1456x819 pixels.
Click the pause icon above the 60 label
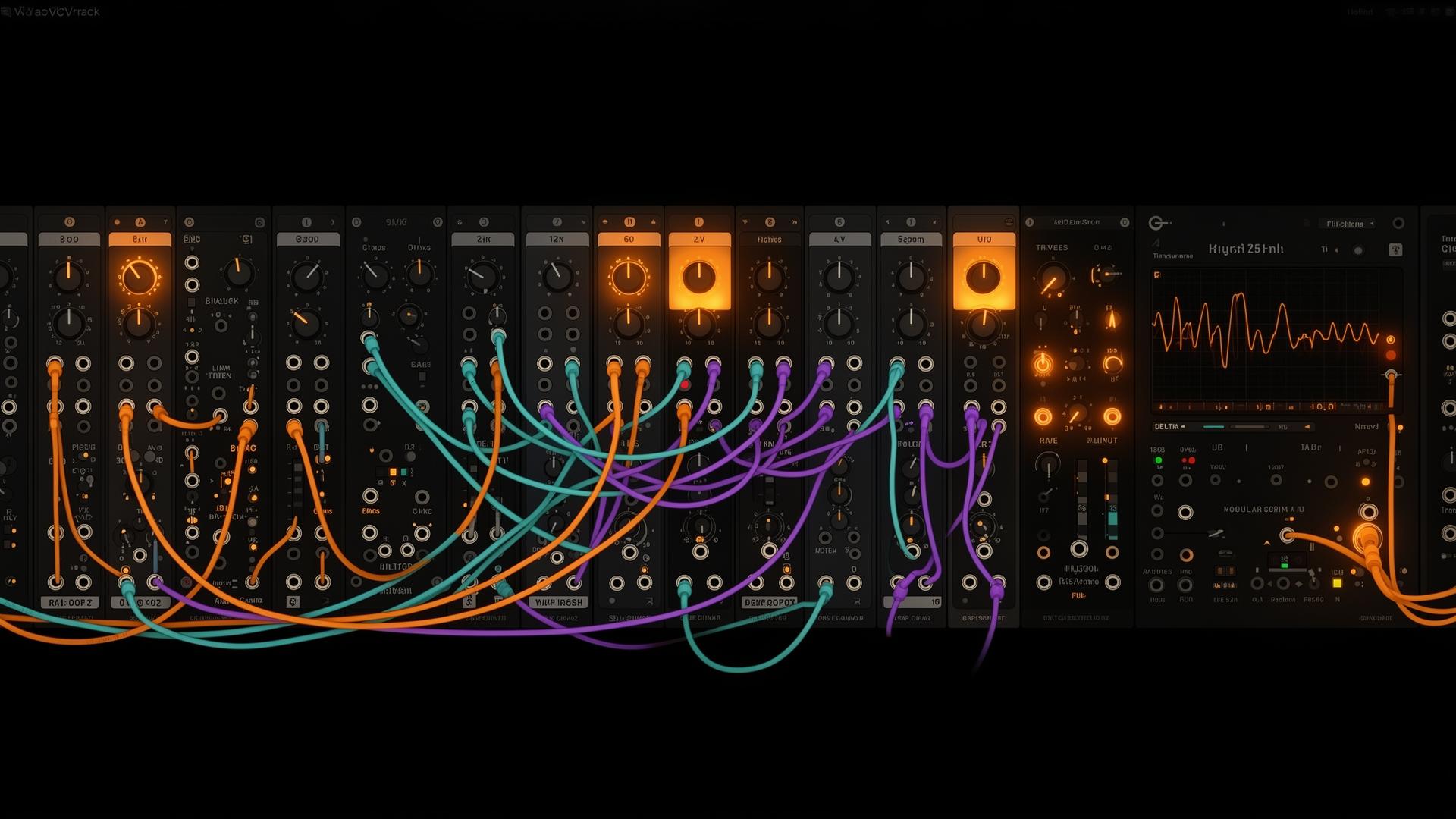point(629,222)
